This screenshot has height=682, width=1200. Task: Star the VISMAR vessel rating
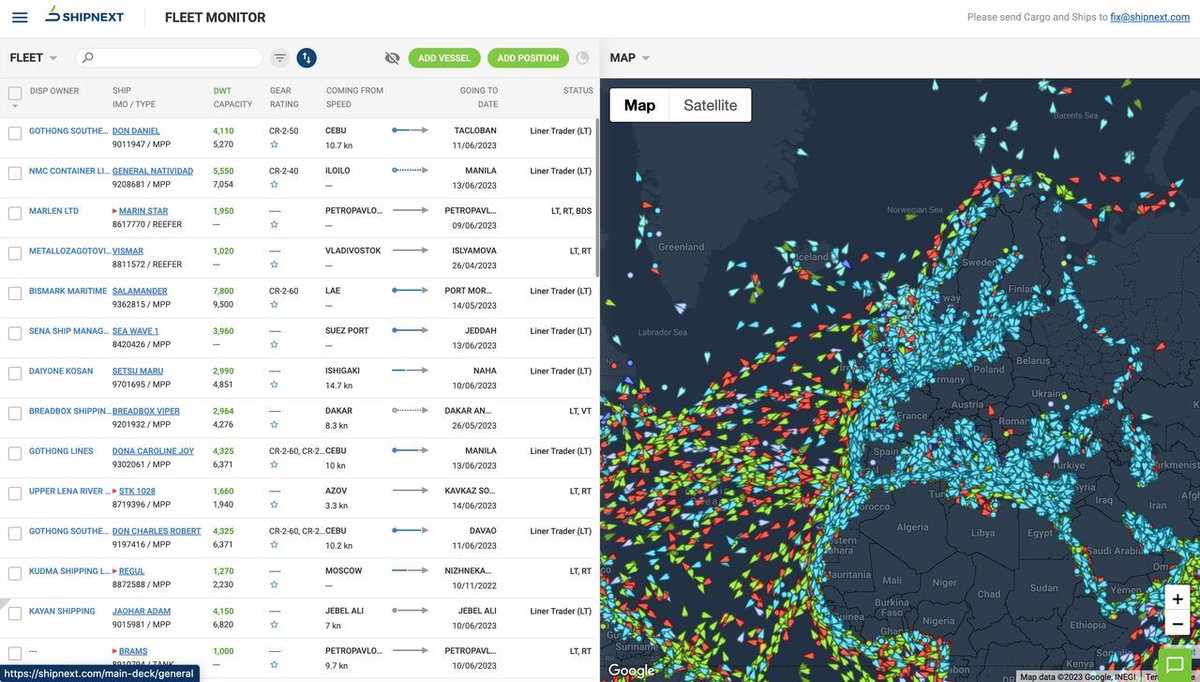click(274, 264)
